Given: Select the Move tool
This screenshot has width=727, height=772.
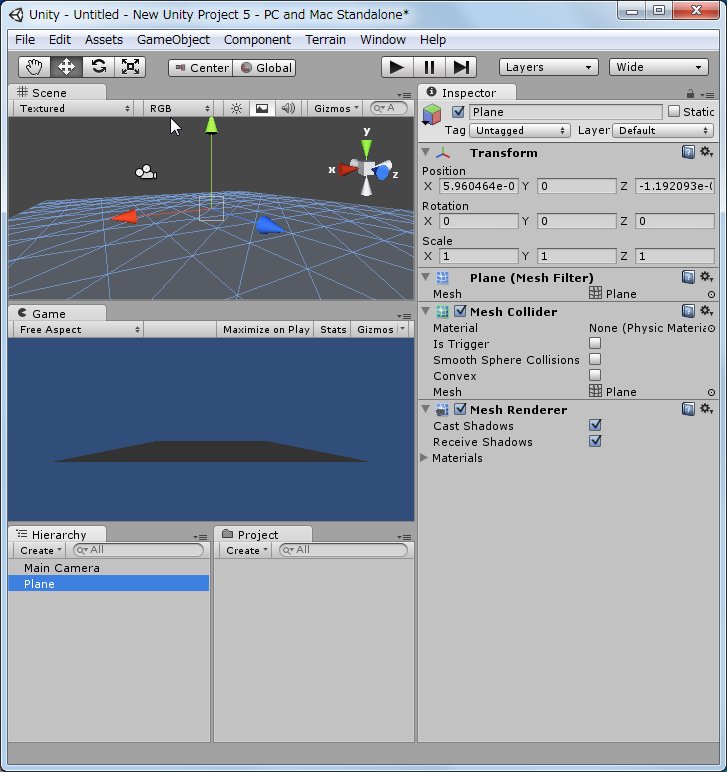Looking at the screenshot, I should point(67,67).
